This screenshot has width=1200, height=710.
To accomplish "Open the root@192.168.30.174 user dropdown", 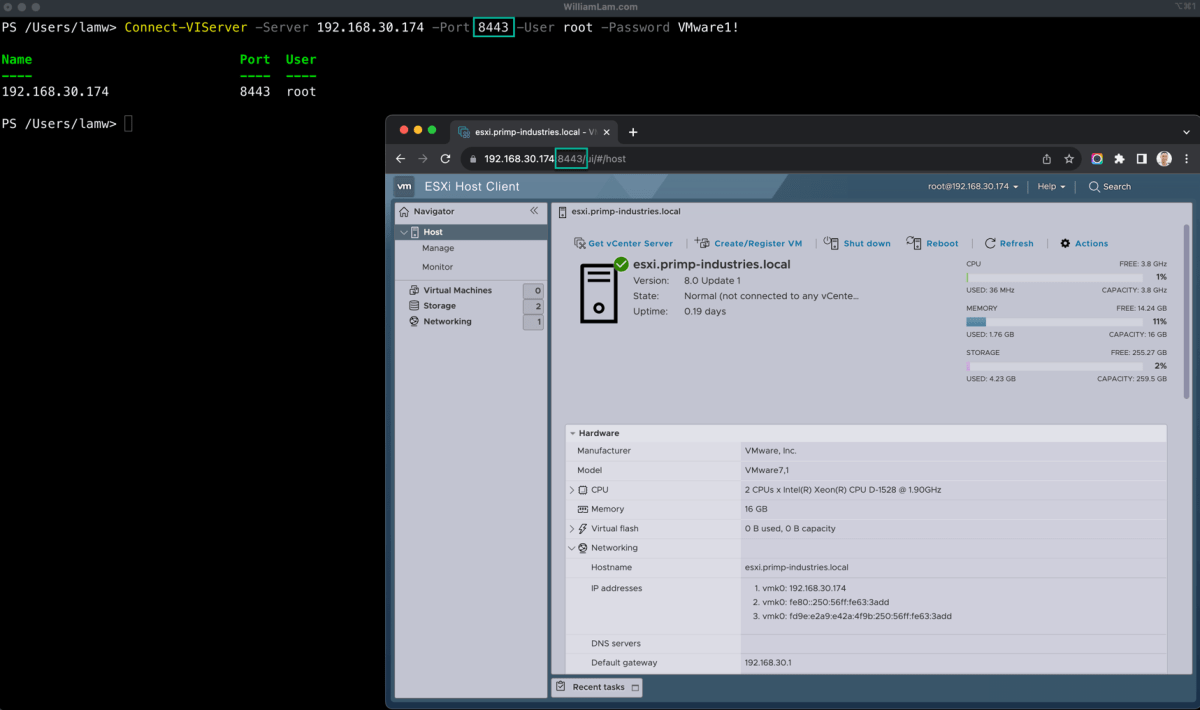I will click(x=973, y=186).
